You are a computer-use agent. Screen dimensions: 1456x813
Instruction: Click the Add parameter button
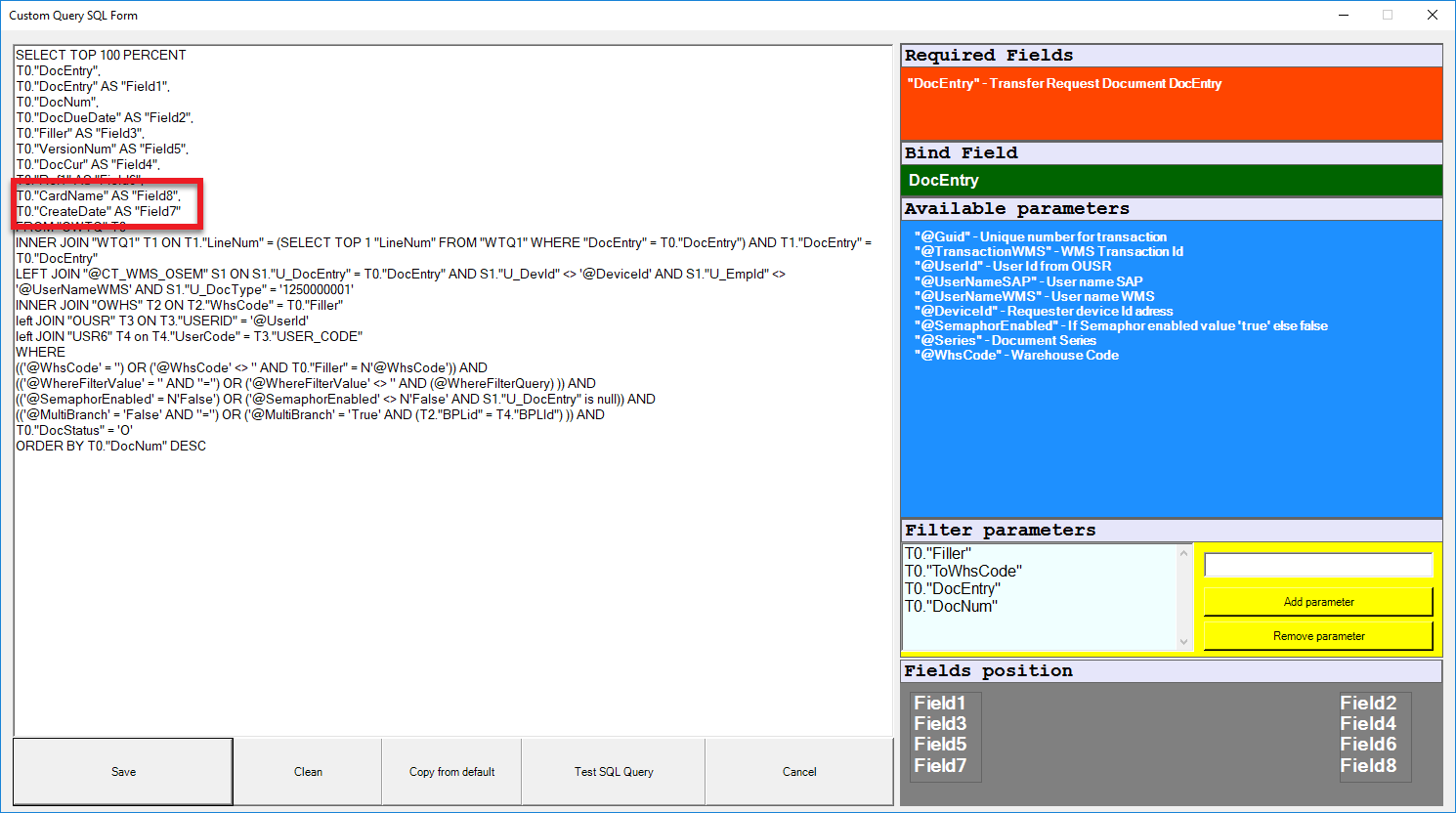[1317, 602]
